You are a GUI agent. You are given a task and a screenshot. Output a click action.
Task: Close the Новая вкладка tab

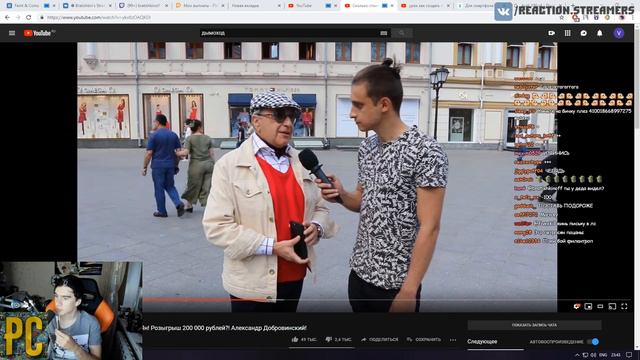coord(279,6)
